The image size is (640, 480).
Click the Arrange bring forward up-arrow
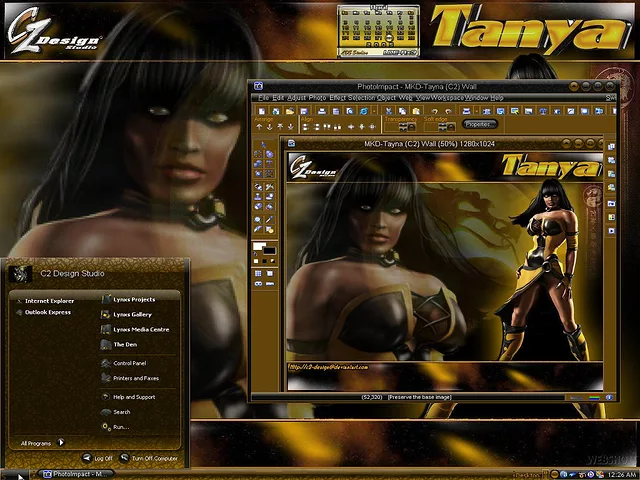point(259,127)
